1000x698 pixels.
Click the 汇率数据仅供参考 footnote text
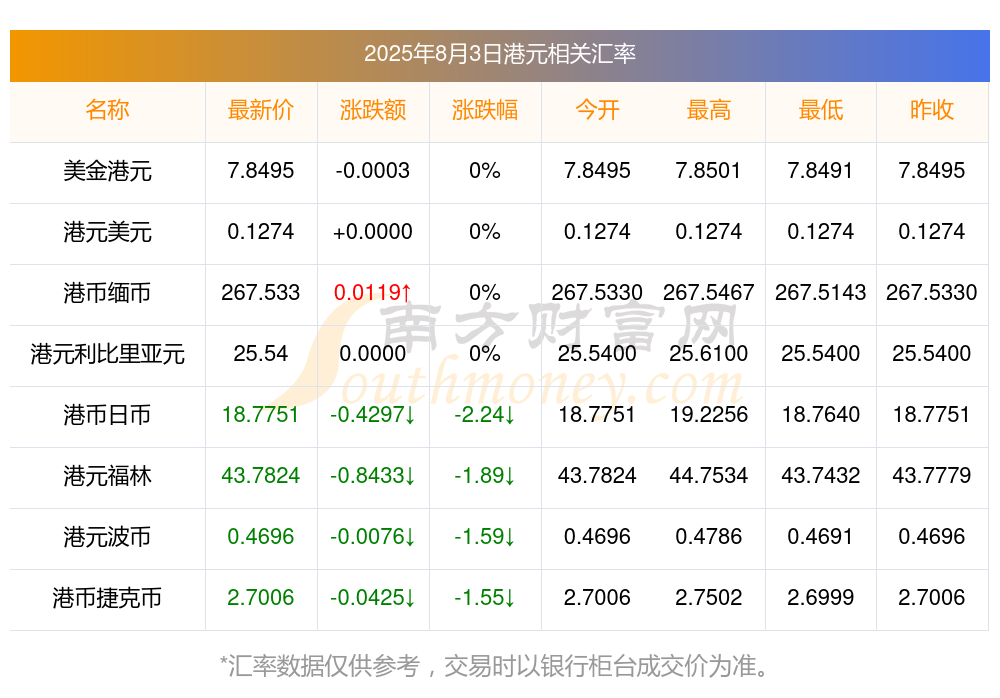(495, 665)
